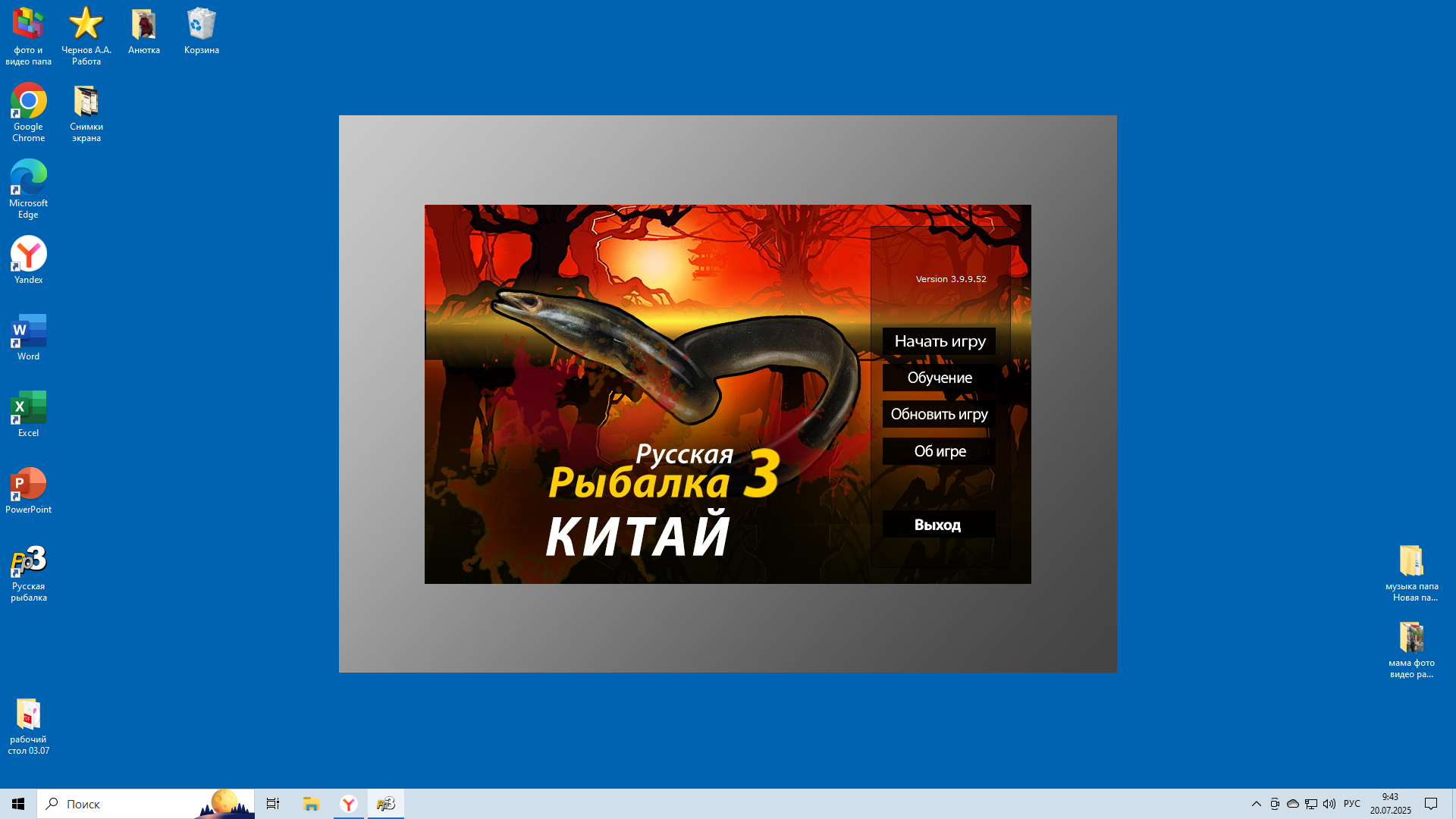Open the Yandex browser desktop icon
This screenshot has height=819, width=1456.
click(x=29, y=259)
